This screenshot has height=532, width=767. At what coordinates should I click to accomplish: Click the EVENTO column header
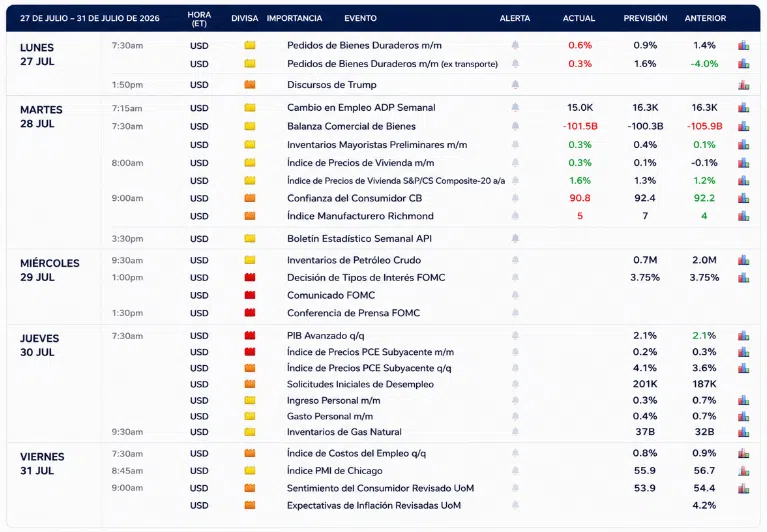coord(361,18)
